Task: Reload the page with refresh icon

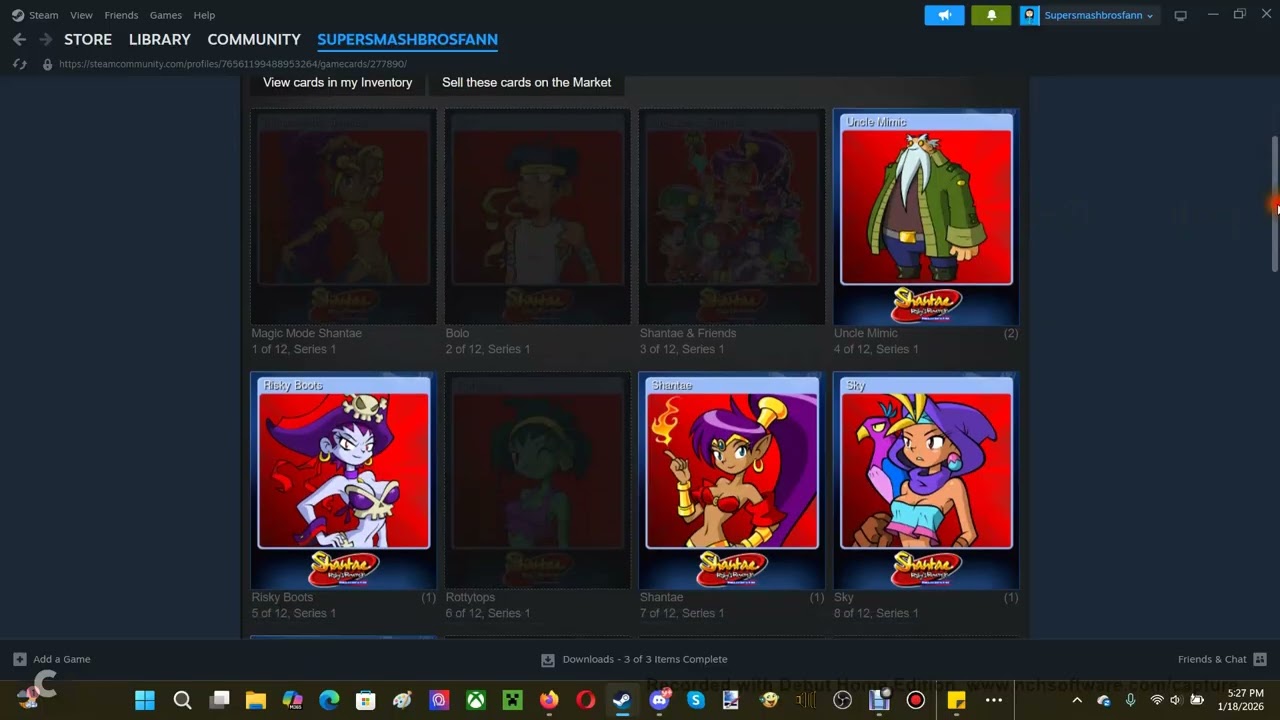Action: pos(19,64)
